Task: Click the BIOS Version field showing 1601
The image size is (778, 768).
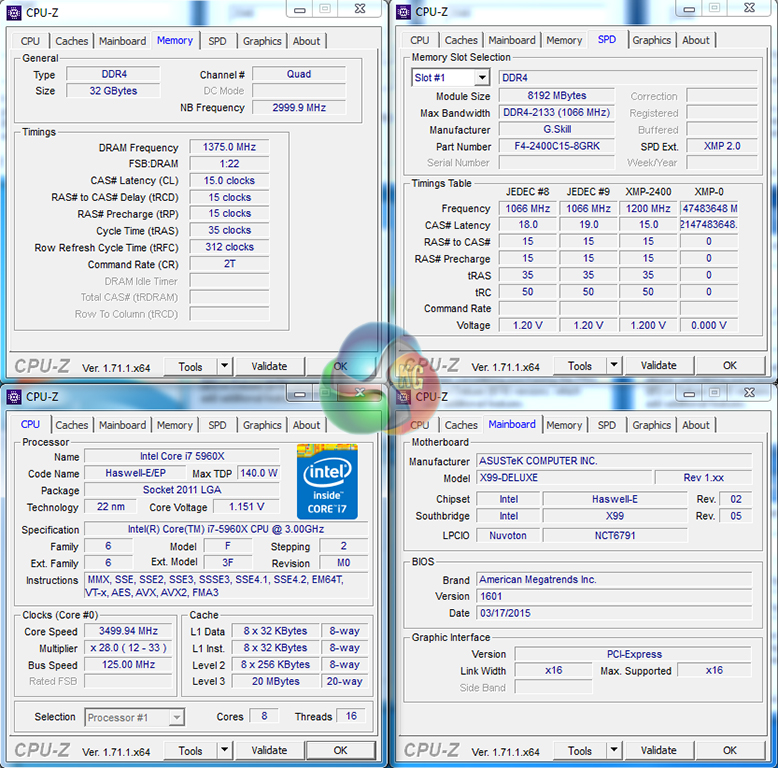Action: [x=581, y=596]
